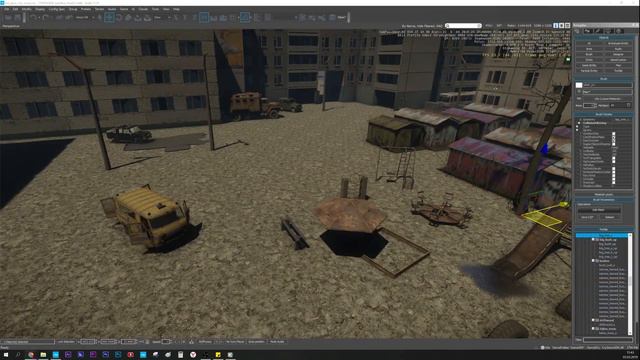The height and width of the screenshot is (360, 640).
Task: Toggle the RecvWind checkbox
Action: 613,176
